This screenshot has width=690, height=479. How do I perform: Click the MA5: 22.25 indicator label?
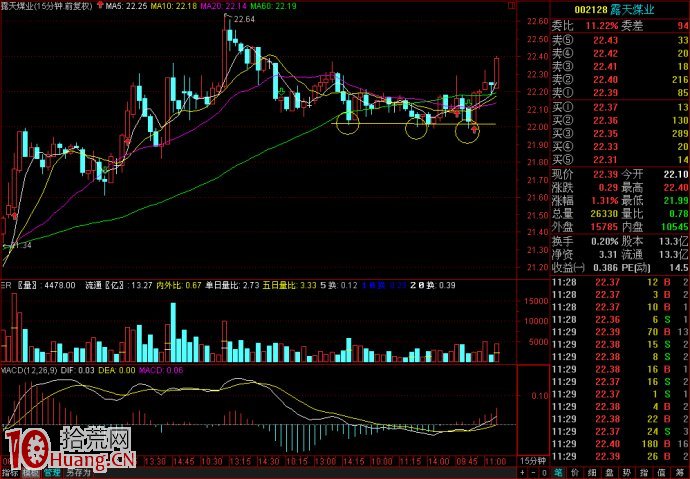(126, 6)
